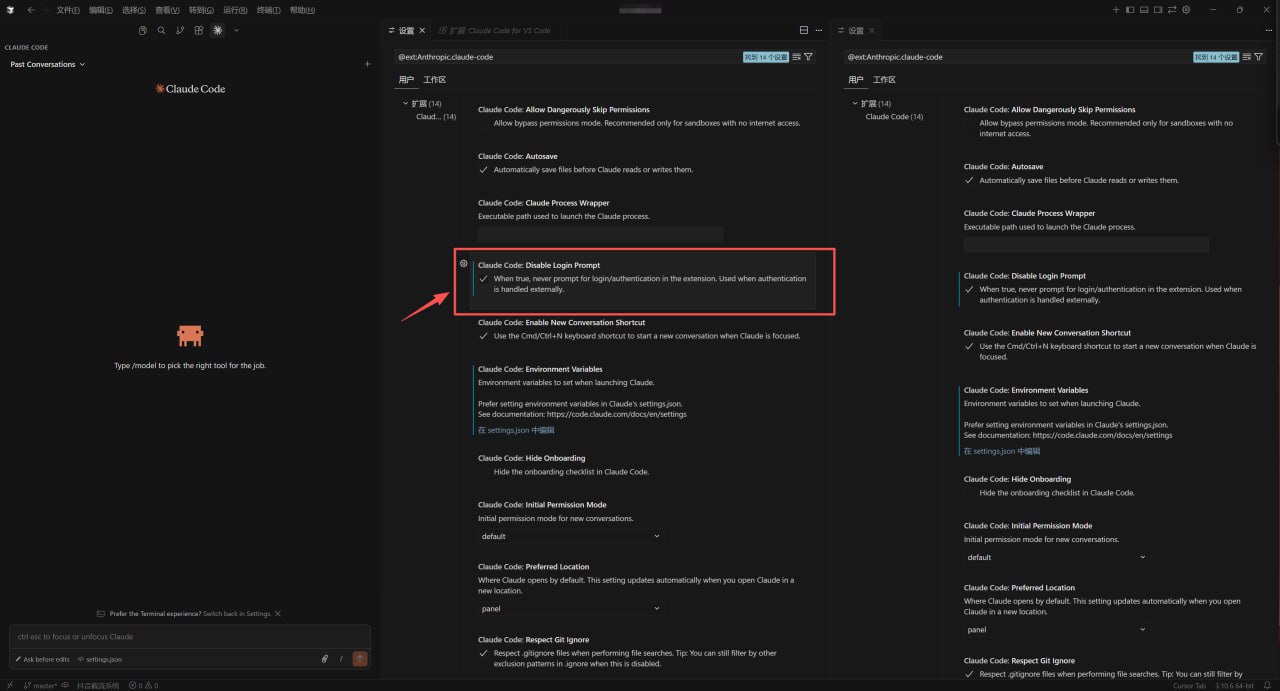
Task: Toggle Disable Login Prompt checkbox in right pane
Action: (x=969, y=289)
